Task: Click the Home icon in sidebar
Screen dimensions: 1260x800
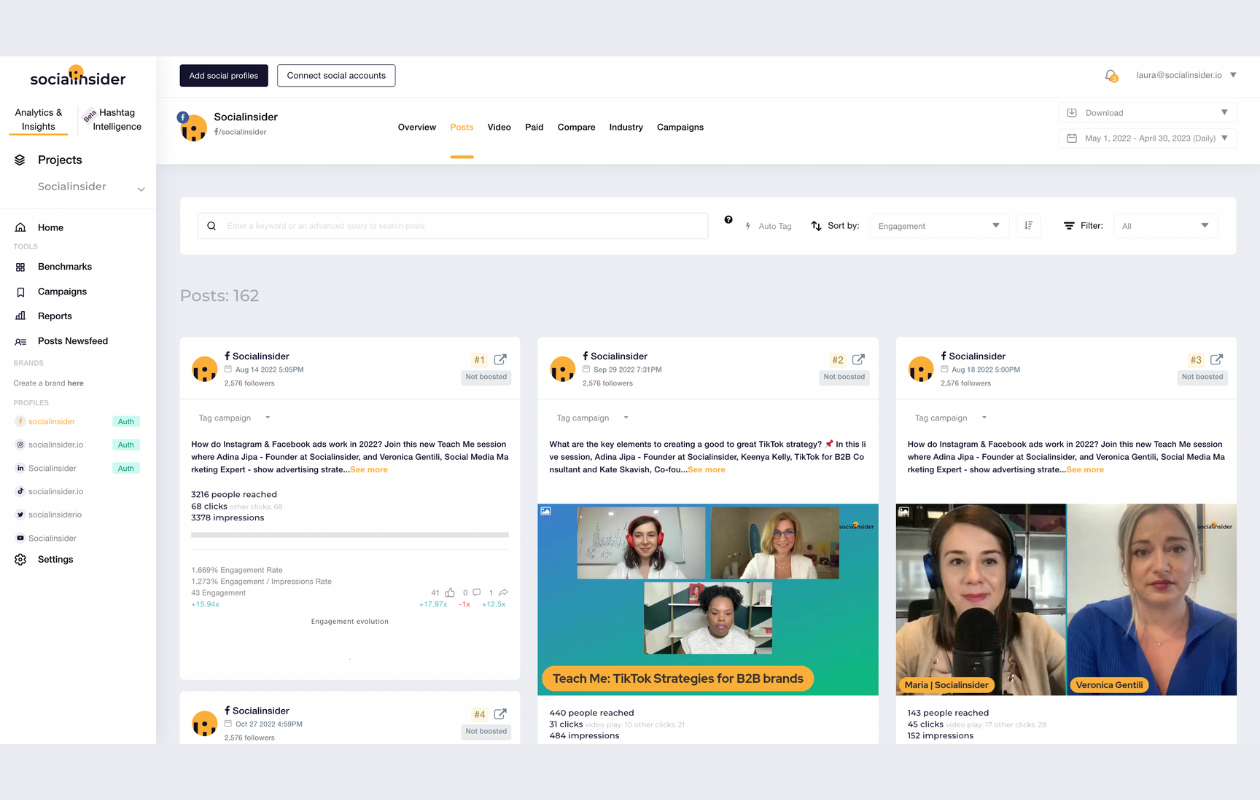Action: (x=20, y=228)
